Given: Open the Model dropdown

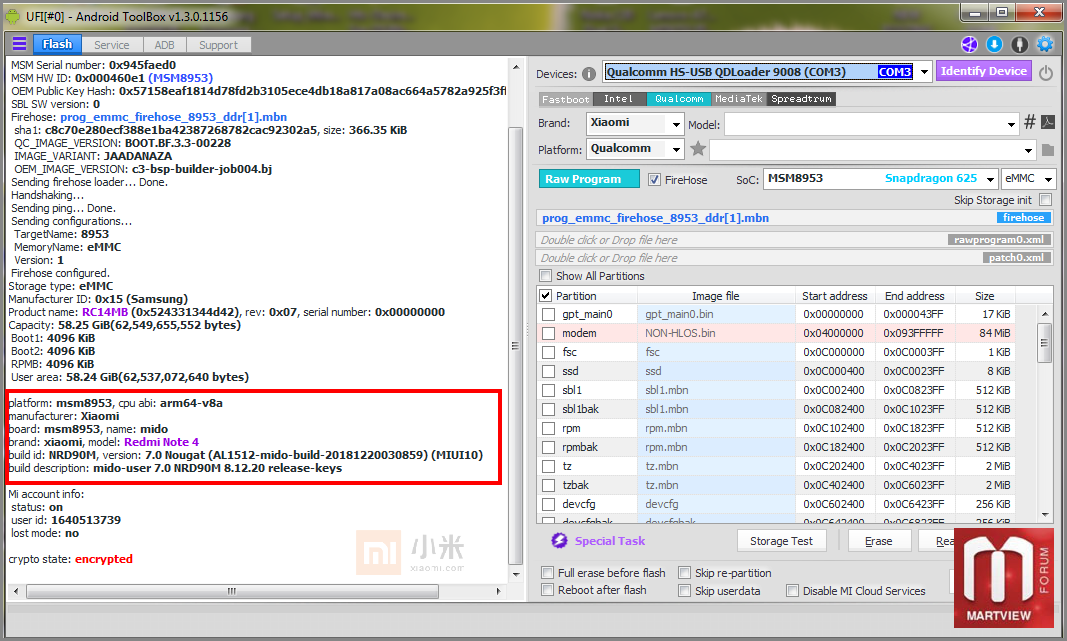Looking at the screenshot, I should point(1011,125).
